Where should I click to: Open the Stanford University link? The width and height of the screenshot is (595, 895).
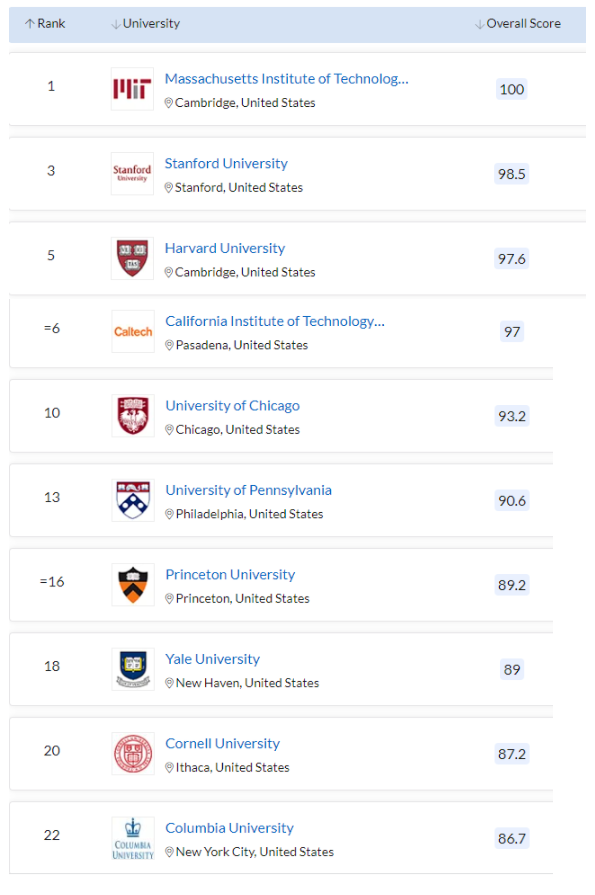pyautogui.click(x=226, y=163)
